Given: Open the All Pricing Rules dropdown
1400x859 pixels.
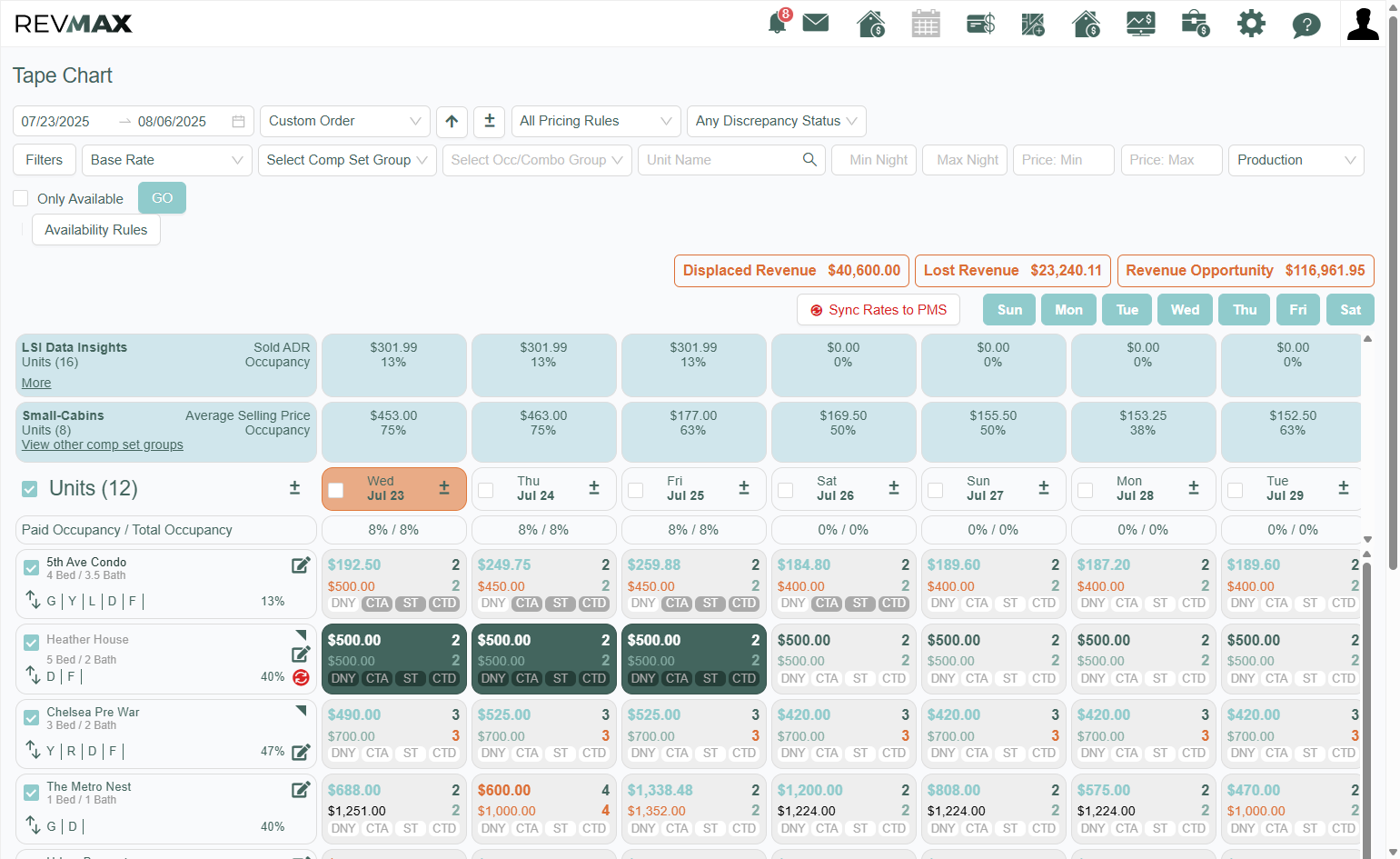Looking at the screenshot, I should click(x=596, y=121).
